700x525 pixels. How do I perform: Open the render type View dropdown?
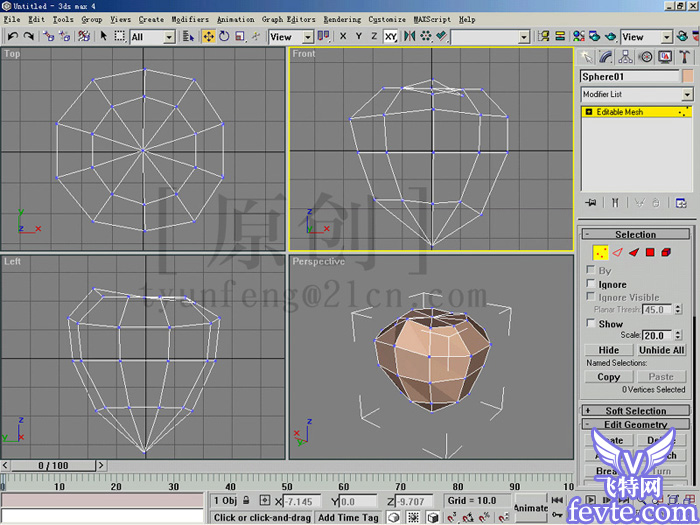667,37
